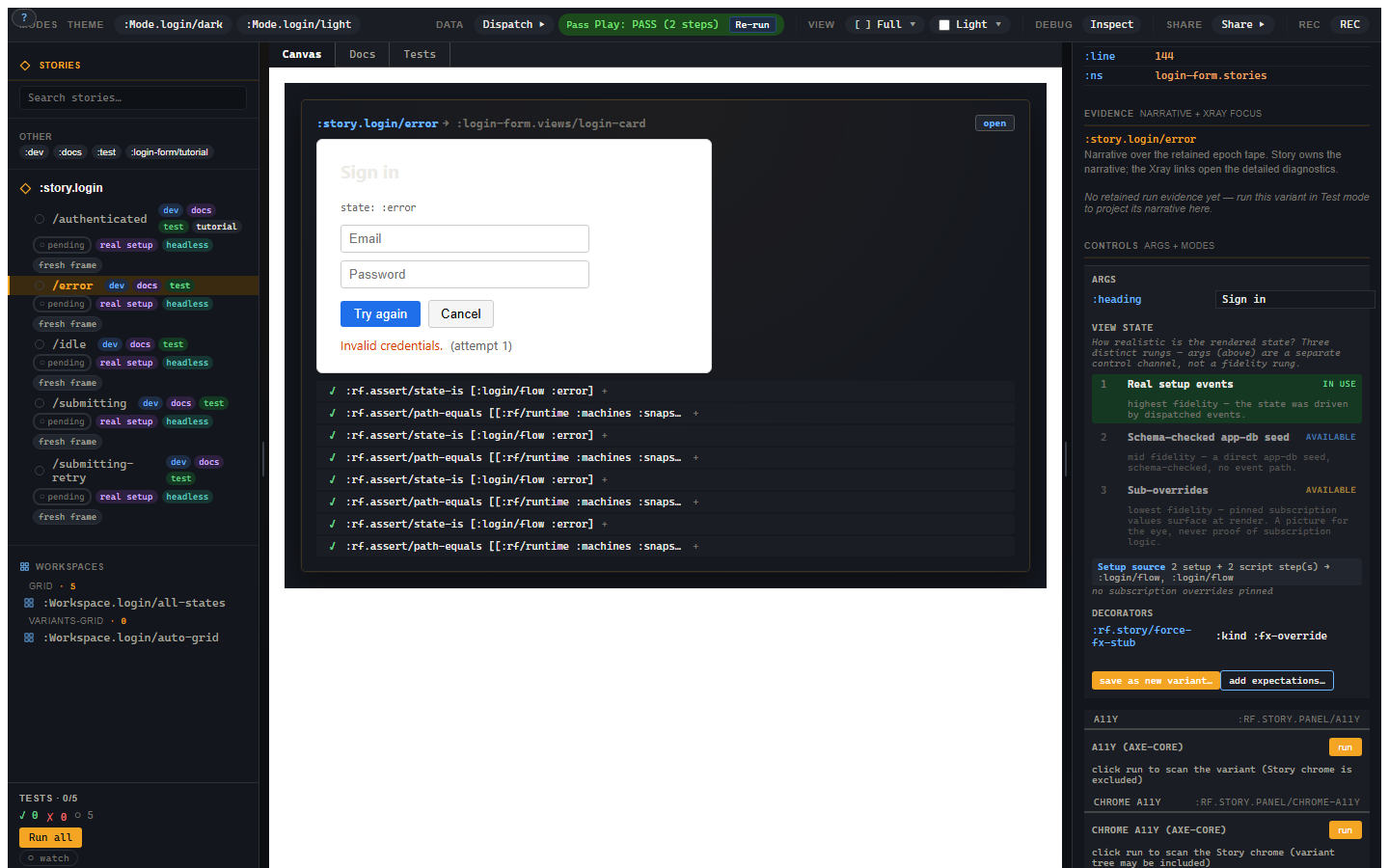Click the arrow icon after :story.login/error title

(446, 123)
